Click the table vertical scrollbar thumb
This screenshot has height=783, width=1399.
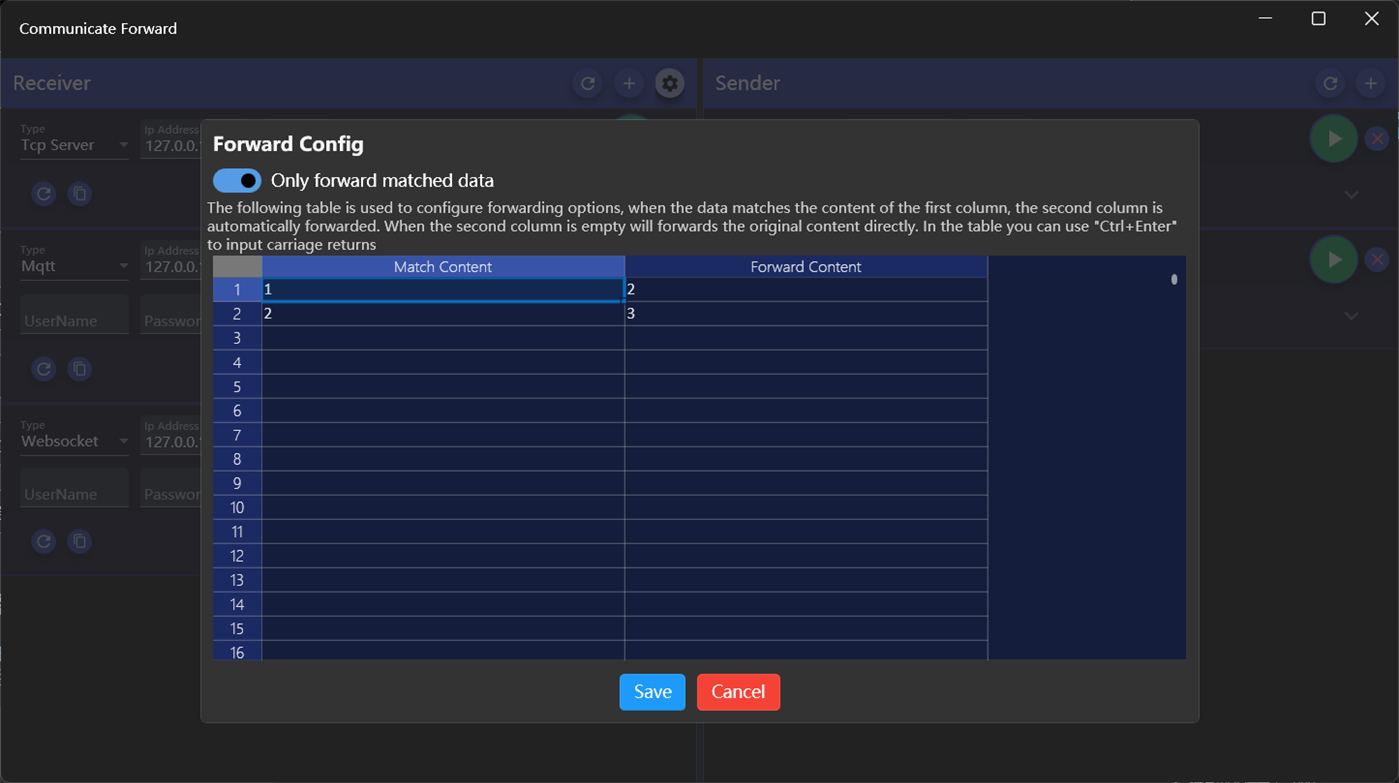coord(1174,279)
